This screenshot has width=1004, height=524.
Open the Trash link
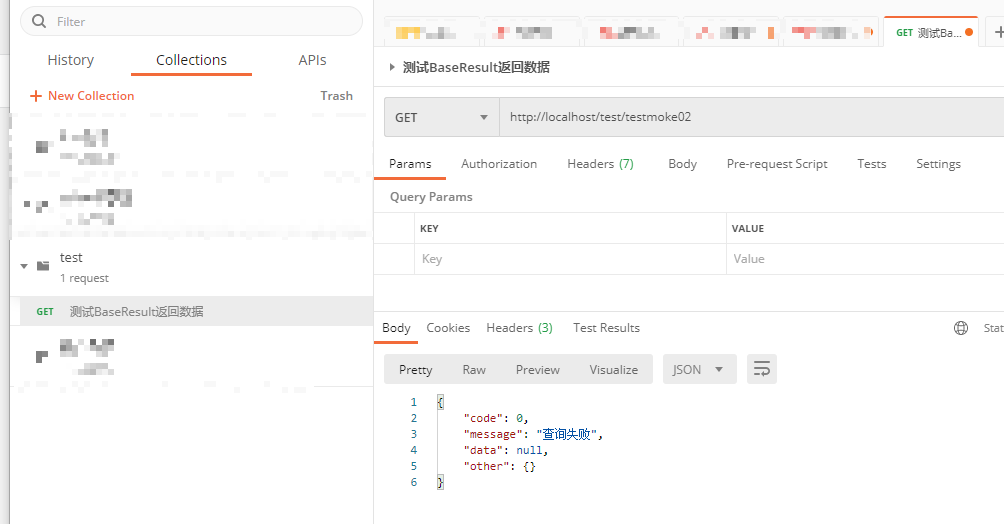pos(336,96)
